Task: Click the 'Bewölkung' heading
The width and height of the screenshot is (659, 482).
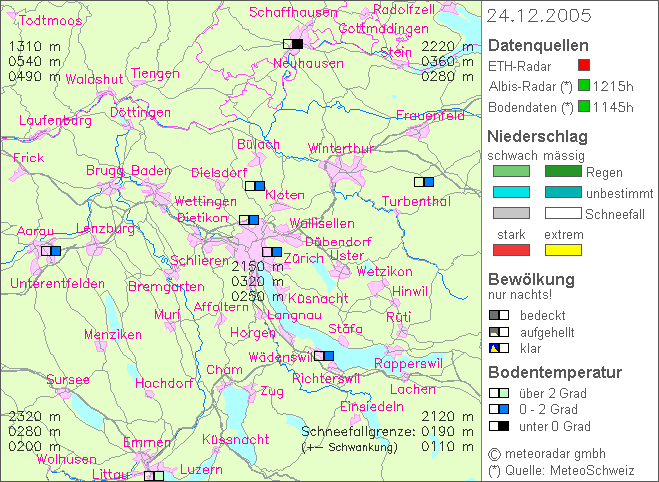Action: click(x=531, y=279)
